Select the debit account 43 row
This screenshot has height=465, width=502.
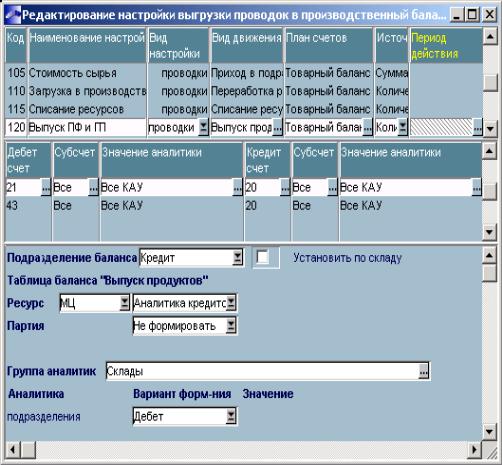(x=243, y=206)
